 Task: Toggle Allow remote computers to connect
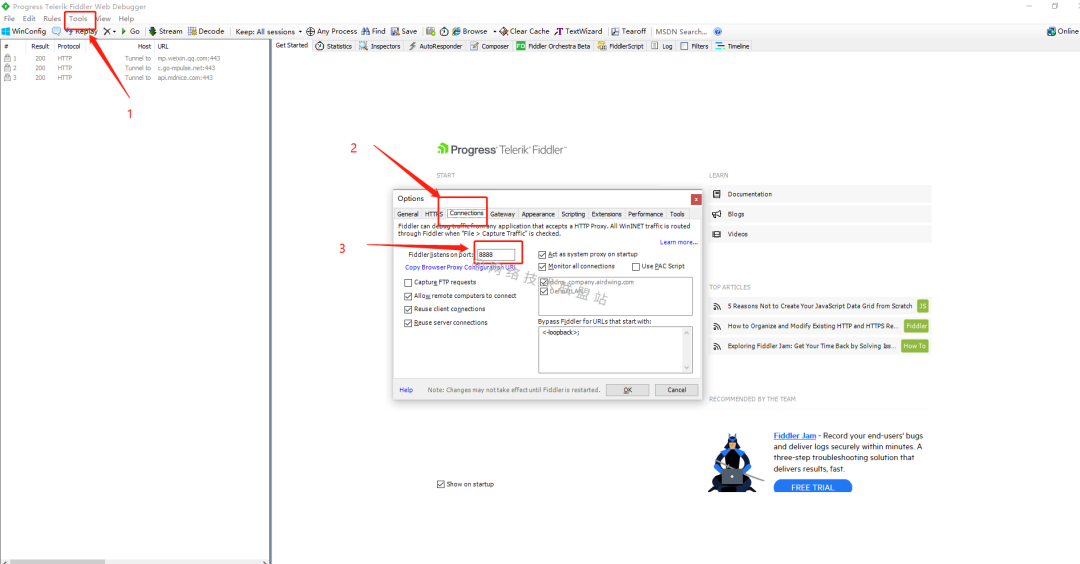(x=408, y=296)
